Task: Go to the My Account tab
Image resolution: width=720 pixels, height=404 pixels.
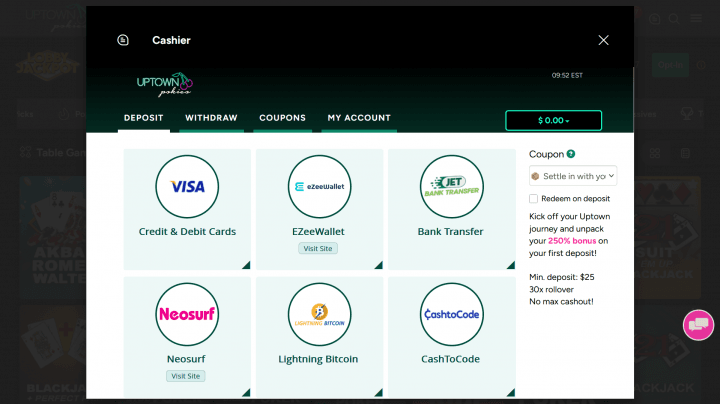Action: [x=359, y=118]
